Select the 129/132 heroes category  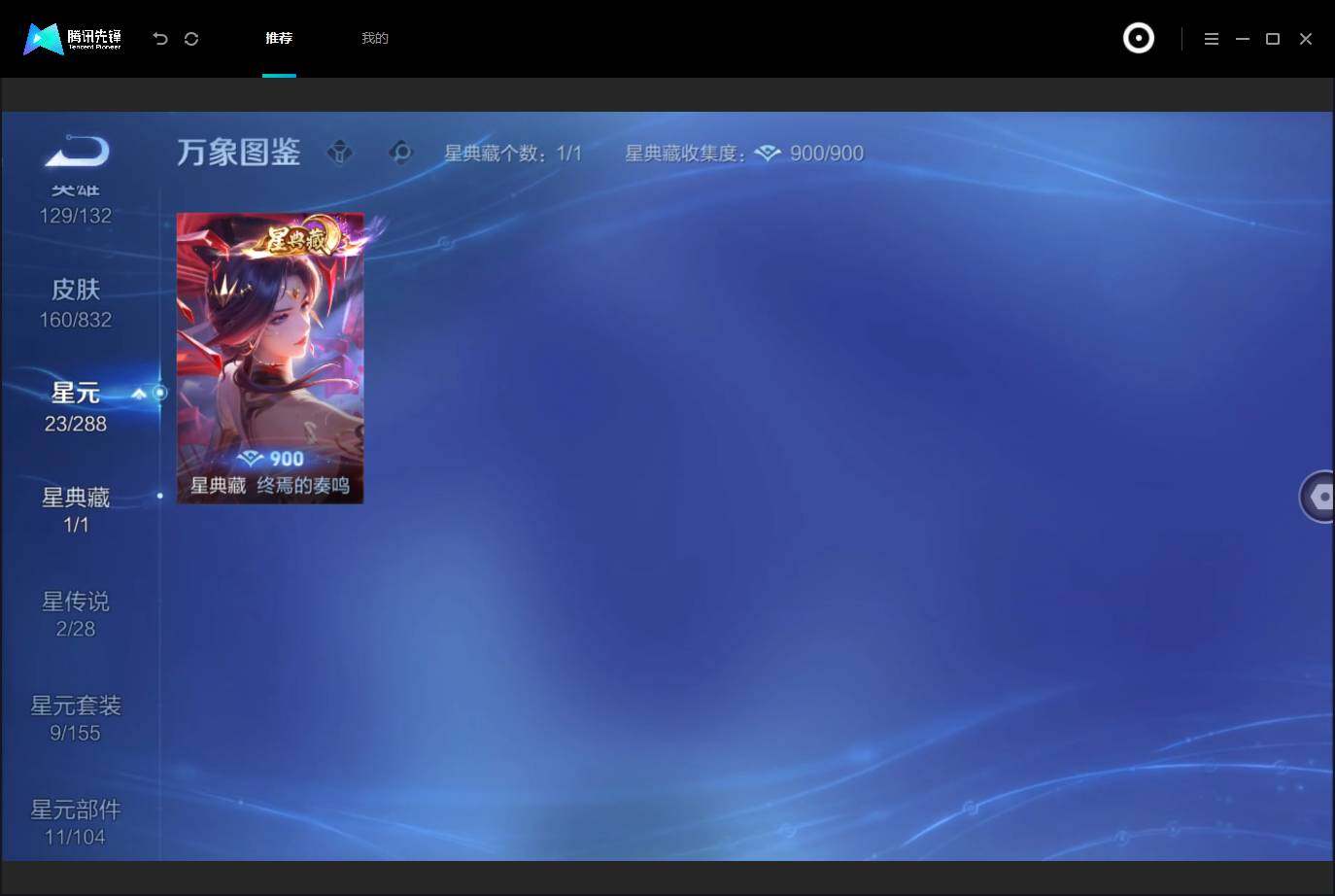(76, 204)
